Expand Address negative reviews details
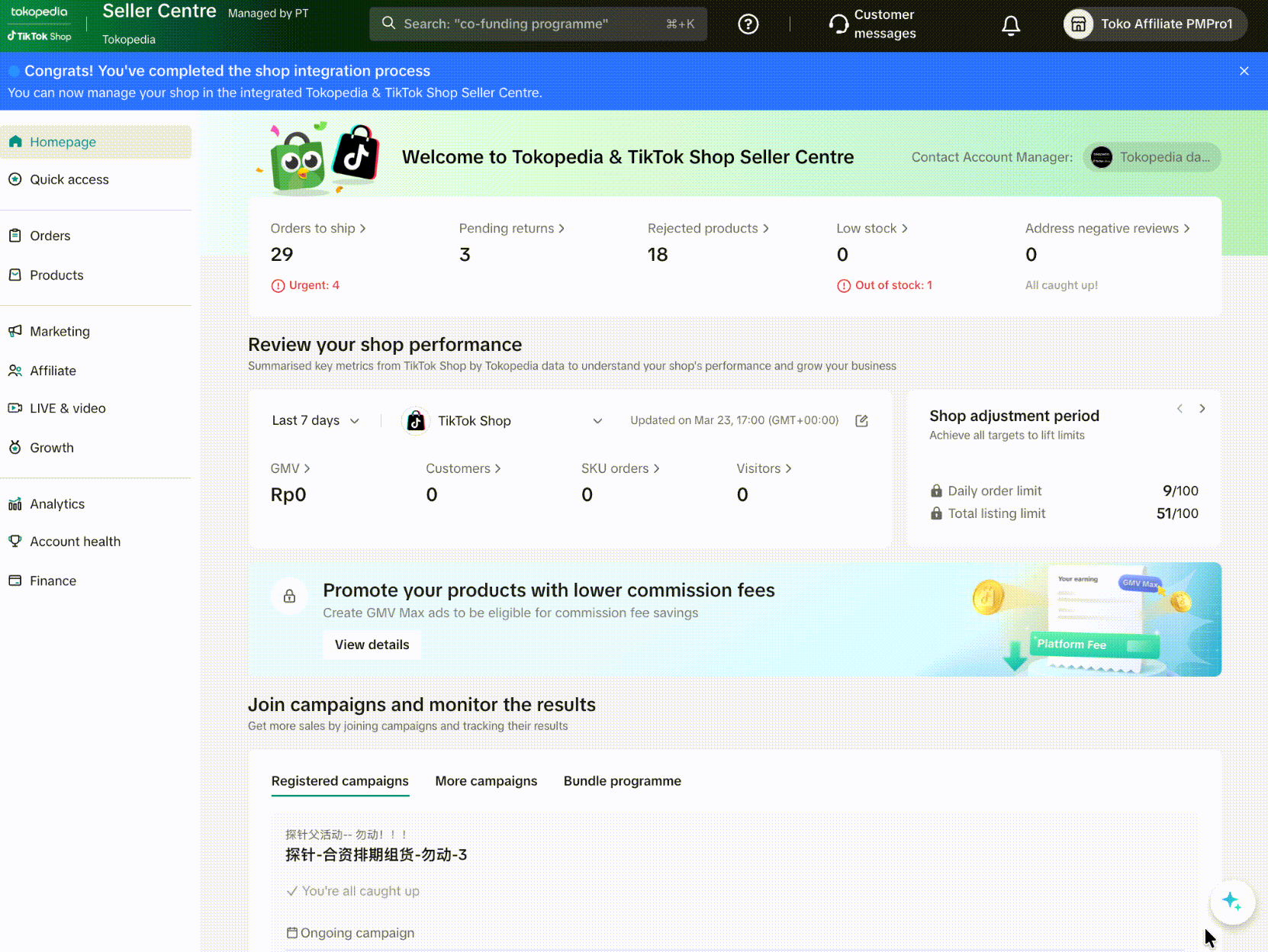Screen dimensions: 1268x952 pyautogui.click(x=1108, y=228)
